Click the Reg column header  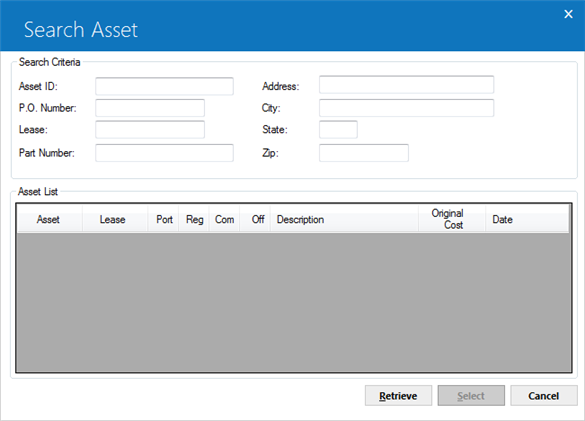194,219
